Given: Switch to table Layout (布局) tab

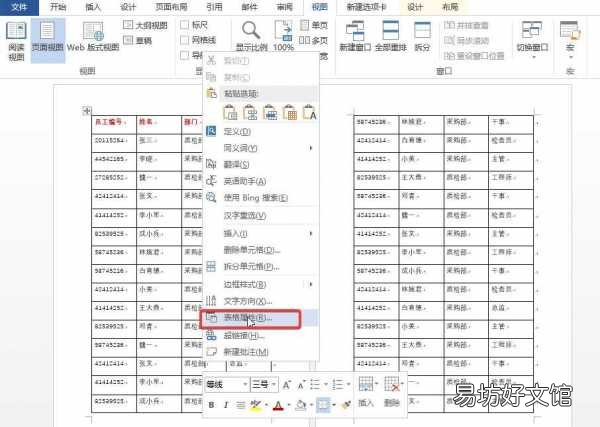Looking at the screenshot, I should coord(450,7).
